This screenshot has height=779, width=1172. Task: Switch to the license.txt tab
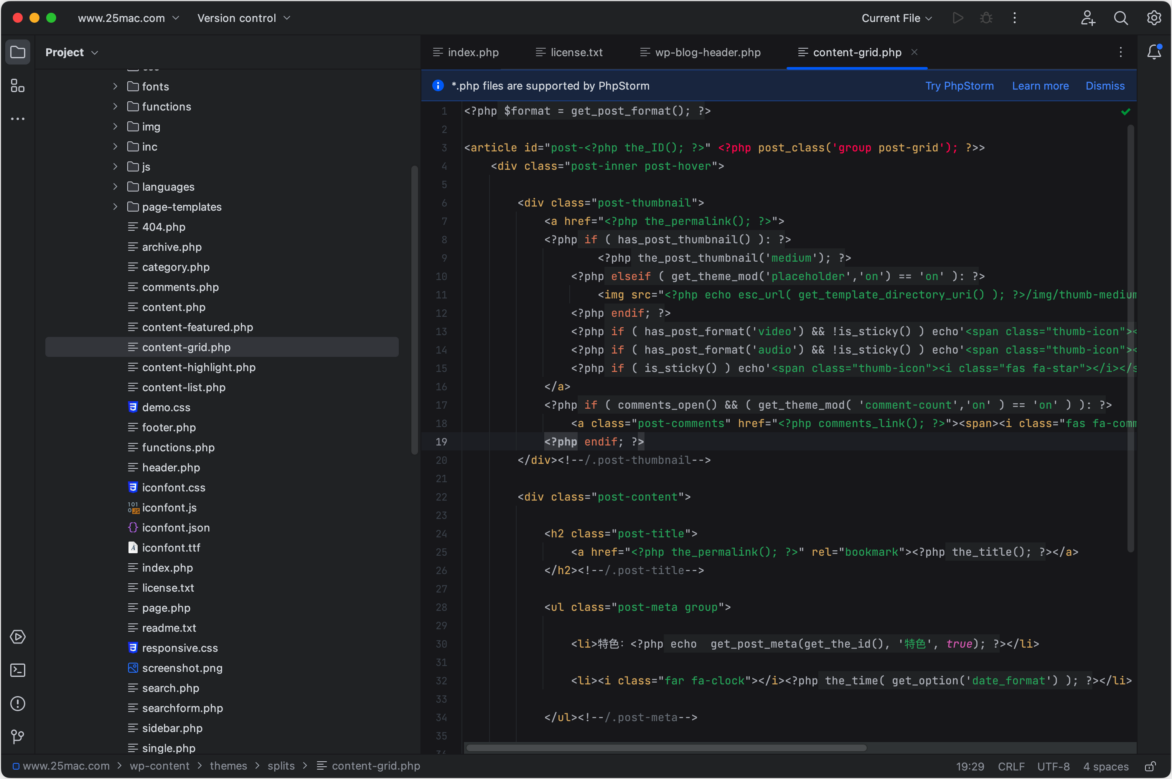pos(569,52)
